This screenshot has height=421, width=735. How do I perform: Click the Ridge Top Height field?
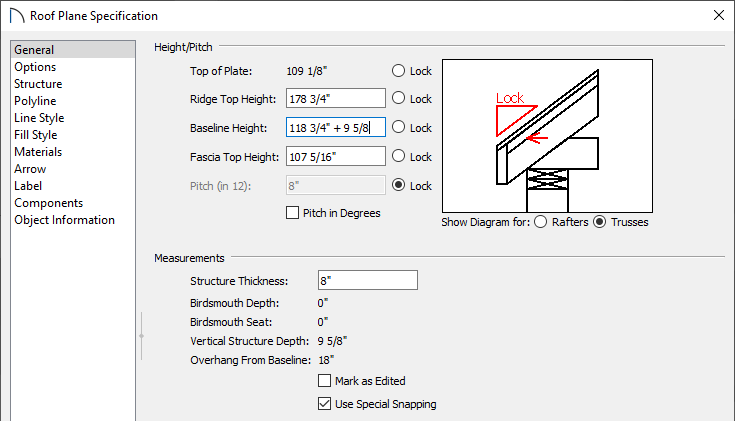click(336, 98)
